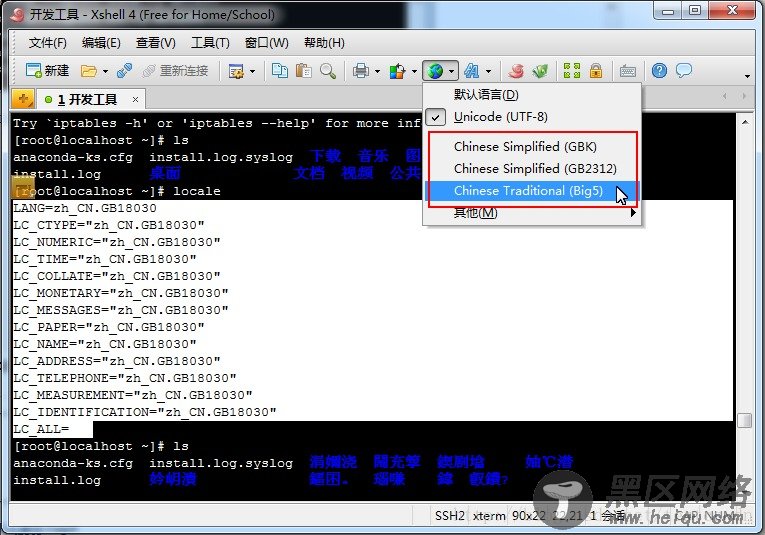Screen dimensions: 765x535
Task: Choose Chinese Traditional (Big5) encoding
Action: tap(532, 191)
